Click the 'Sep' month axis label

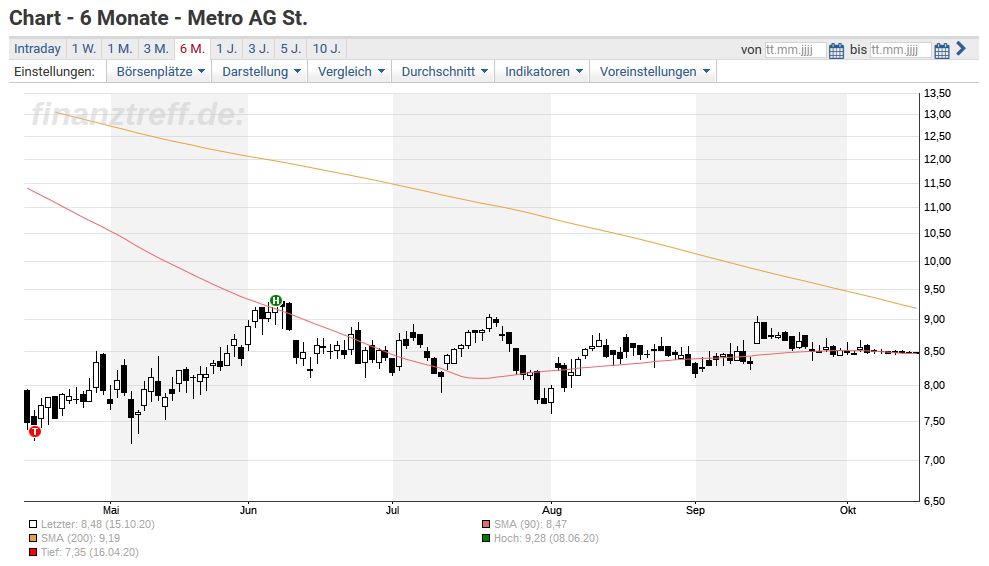click(695, 510)
